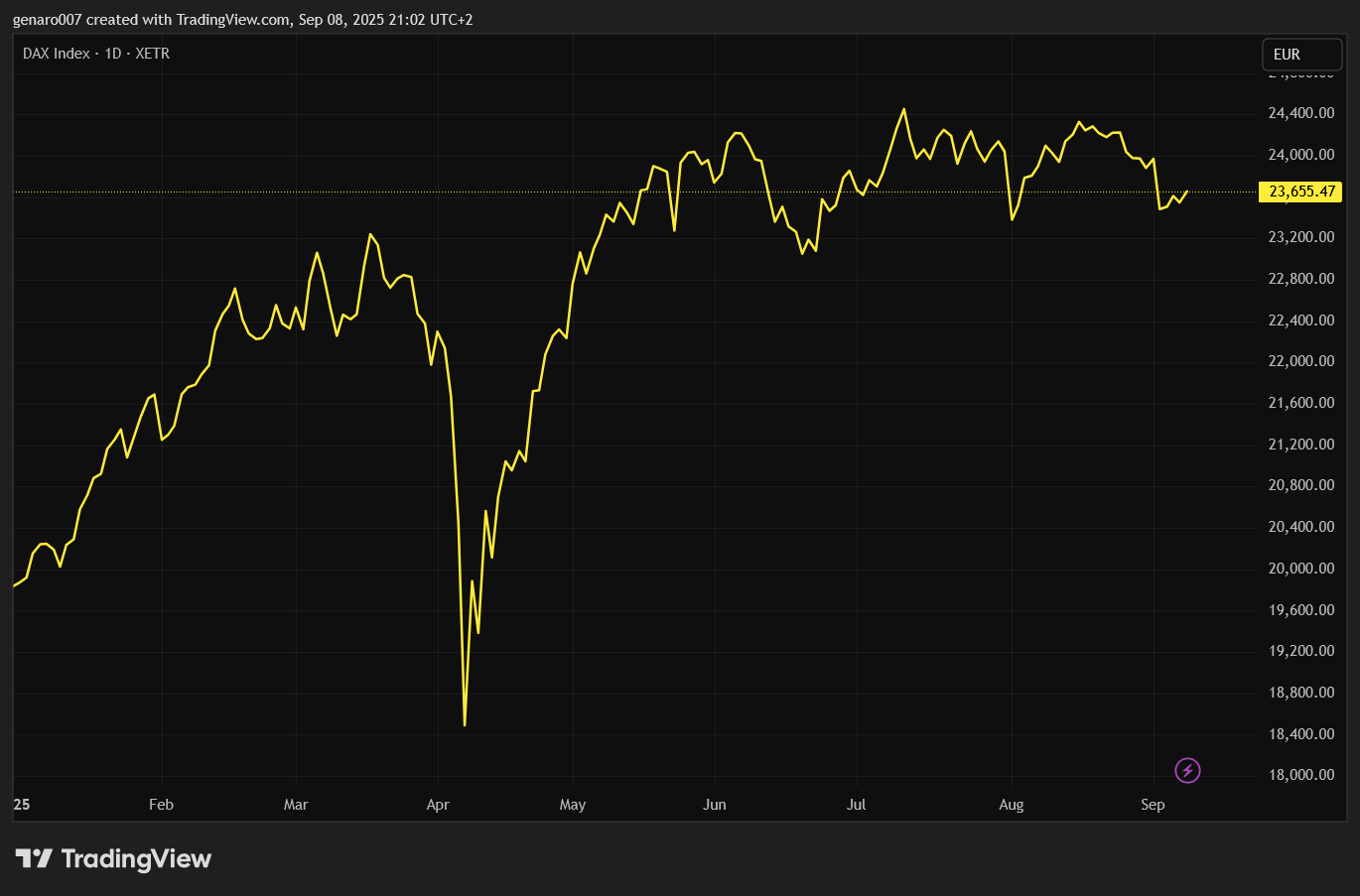The height and width of the screenshot is (896, 1360).
Task: Click the XETR exchange label
Action: 150,54
